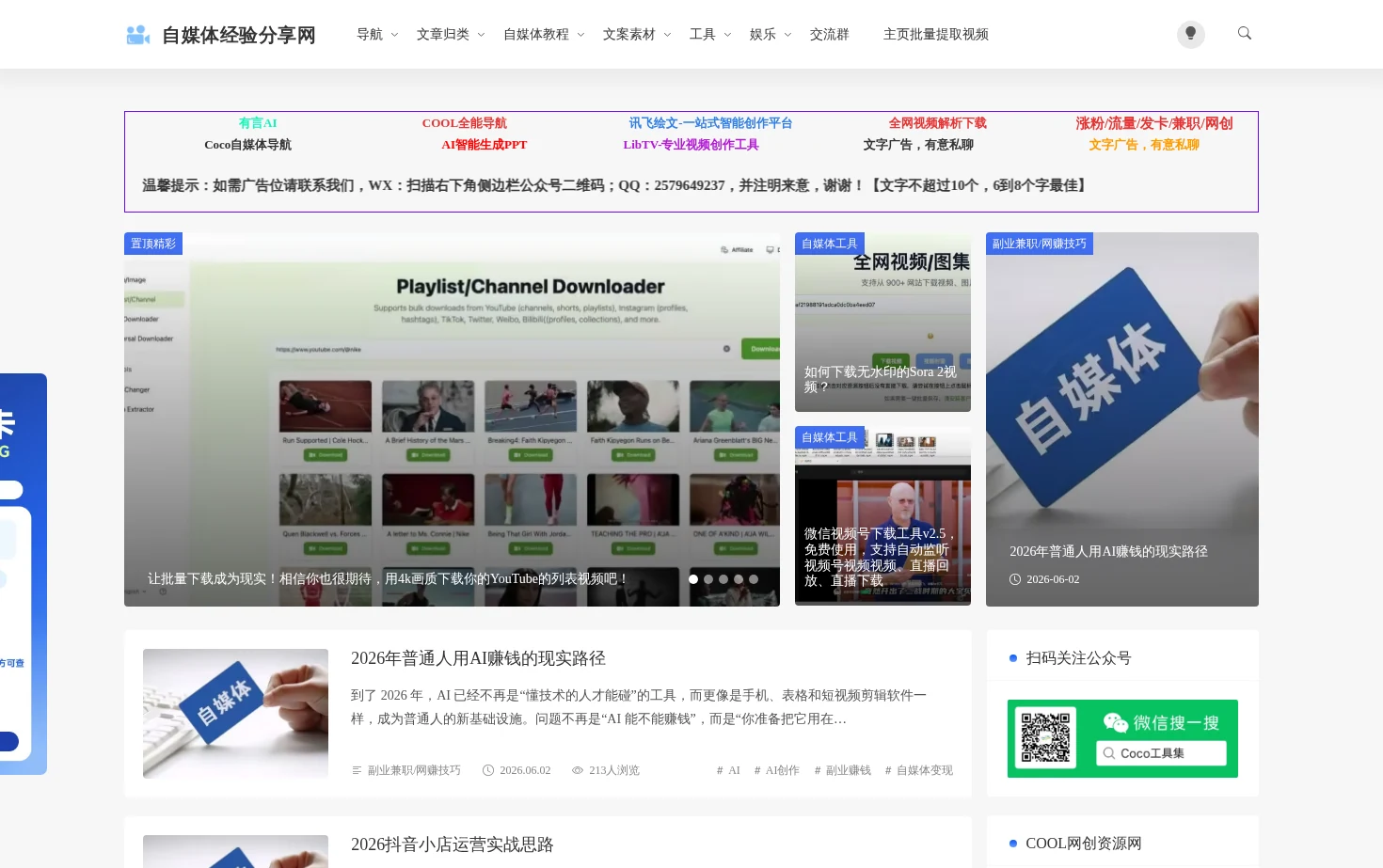Click the 置顶精彩 badge
Viewport: 1383px width, 868px height.
pos(153,244)
